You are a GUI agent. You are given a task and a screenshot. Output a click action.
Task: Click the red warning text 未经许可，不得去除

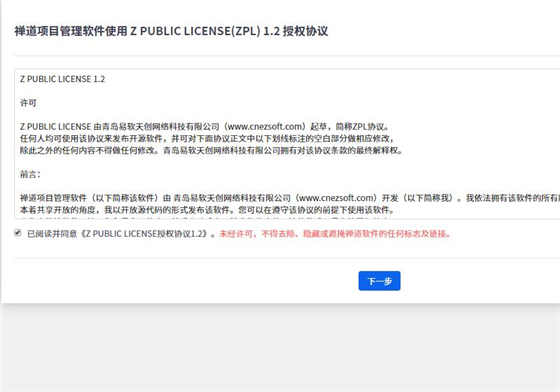pyautogui.click(x=335, y=234)
